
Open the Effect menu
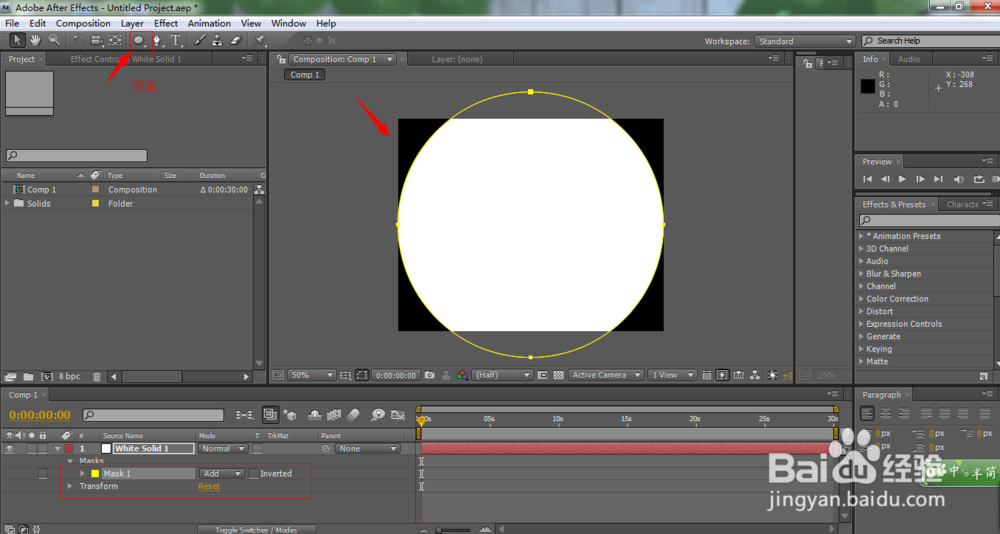point(166,24)
